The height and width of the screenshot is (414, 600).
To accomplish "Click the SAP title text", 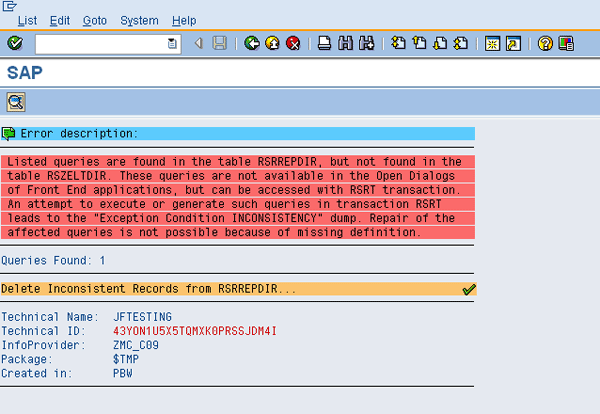I will (x=24, y=73).
